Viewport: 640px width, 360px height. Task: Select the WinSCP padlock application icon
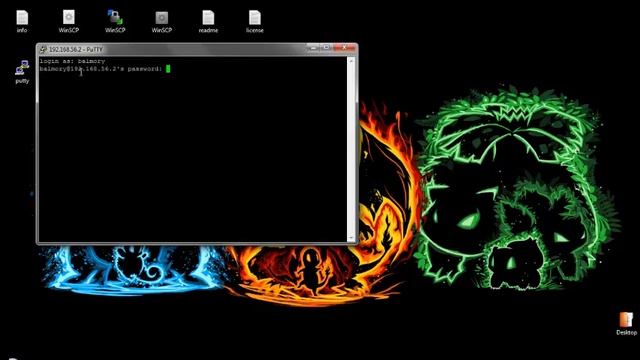coord(115,21)
